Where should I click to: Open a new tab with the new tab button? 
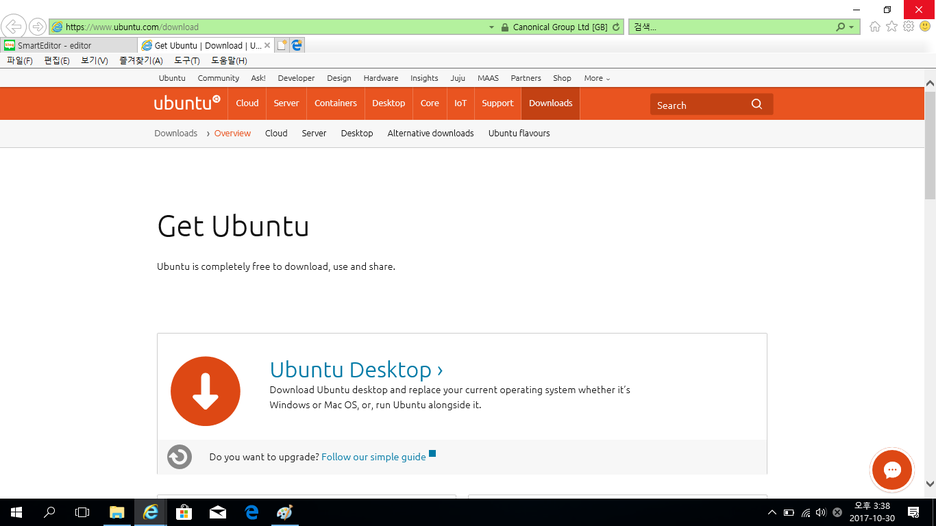tap(282, 45)
